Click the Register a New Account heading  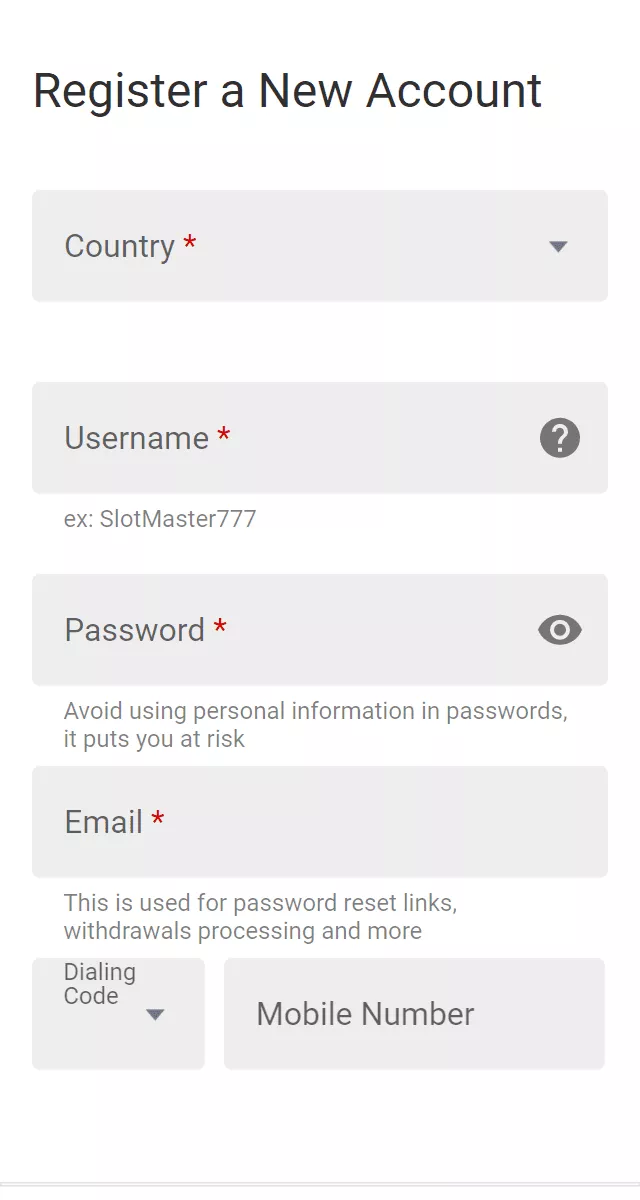click(x=288, y=91)
